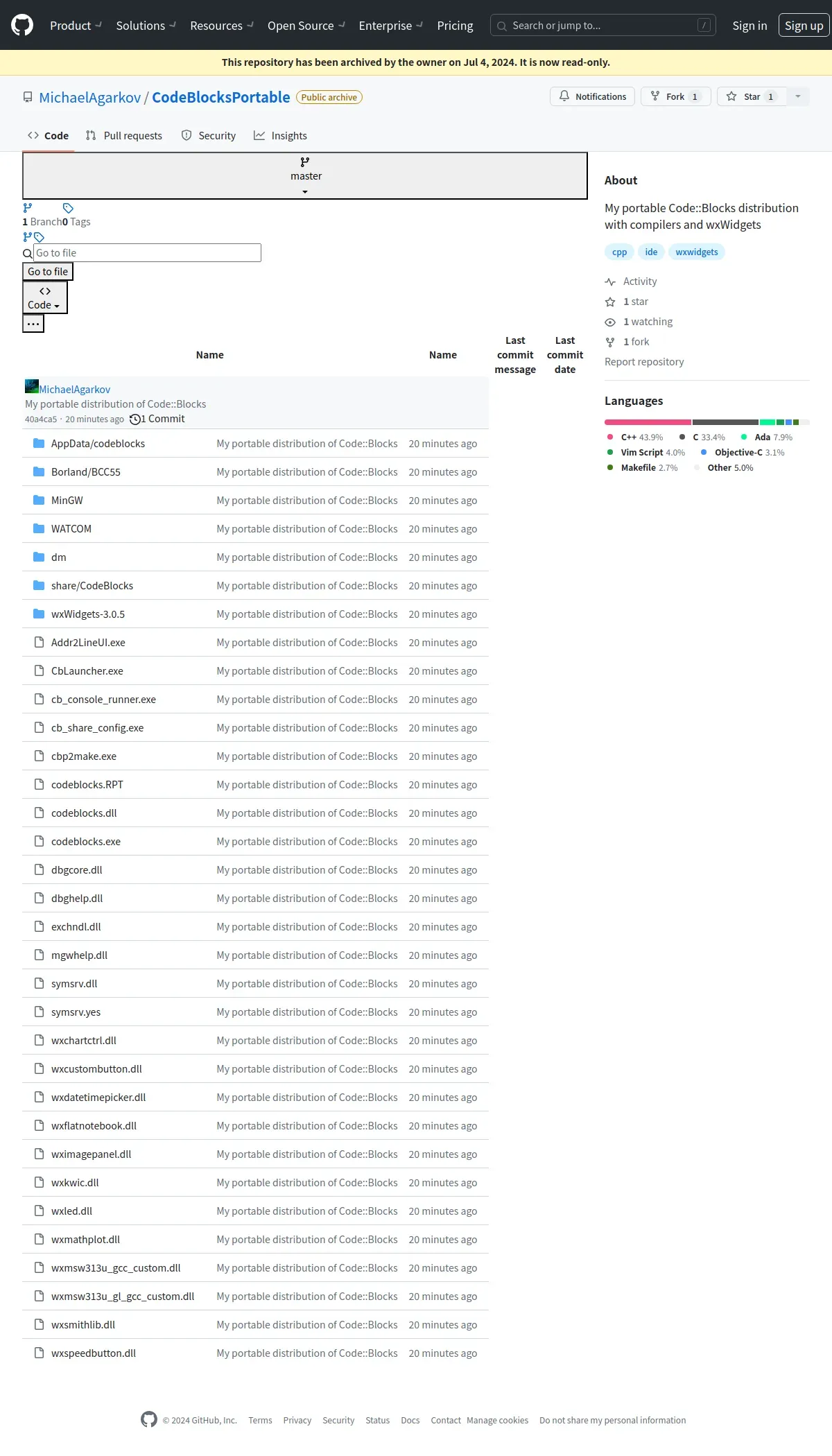Viewport: 832px width, 1456px height.
Task: Open the CodeBlocksPortable repository link
Action: click(221, 97)
